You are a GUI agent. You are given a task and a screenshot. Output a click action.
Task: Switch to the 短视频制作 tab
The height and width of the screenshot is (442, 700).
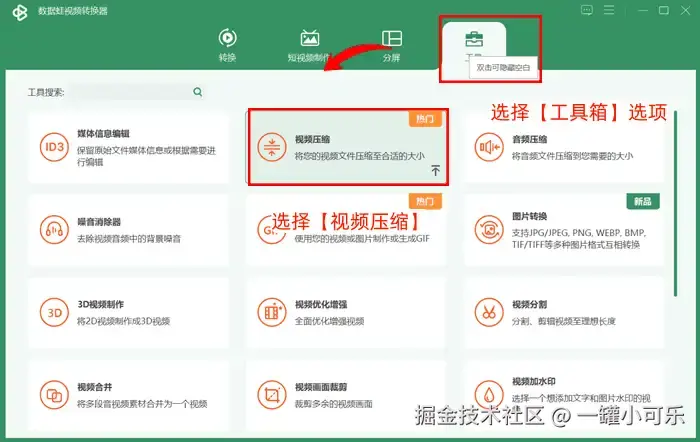coord(309,45)
